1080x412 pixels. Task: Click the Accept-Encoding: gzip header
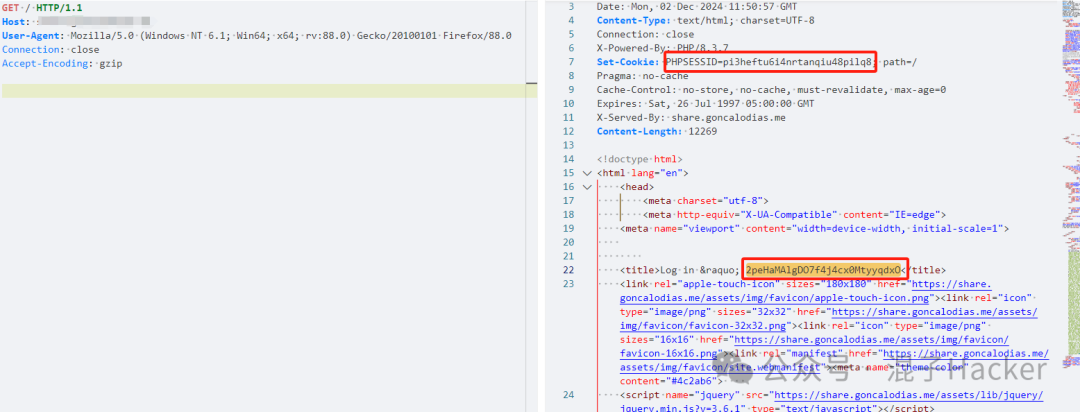[62, 63]
